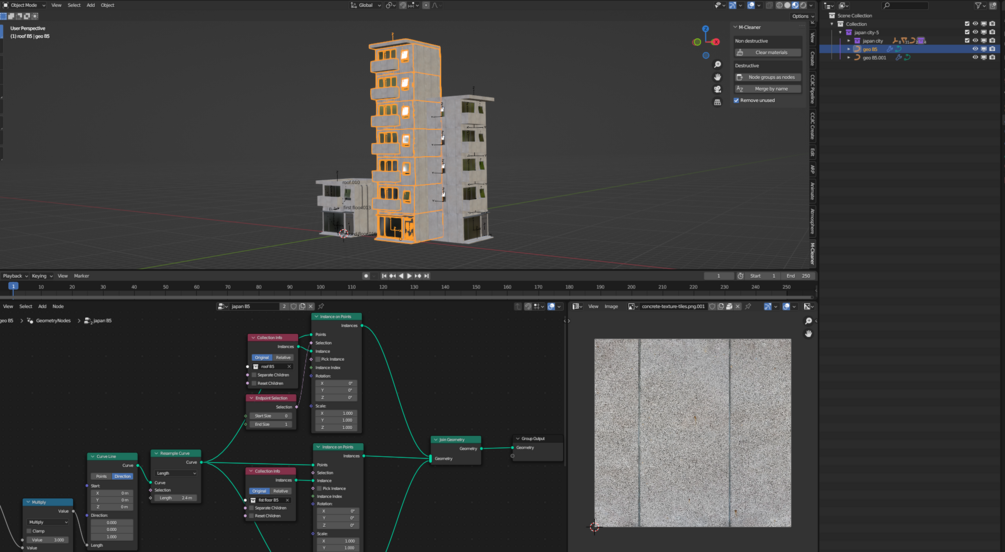Image resolution: width=1005 pixels, height=552 pixels.
Task: Click the zoom magnifier icon in 3D viewport
Action: click(717, 64)
